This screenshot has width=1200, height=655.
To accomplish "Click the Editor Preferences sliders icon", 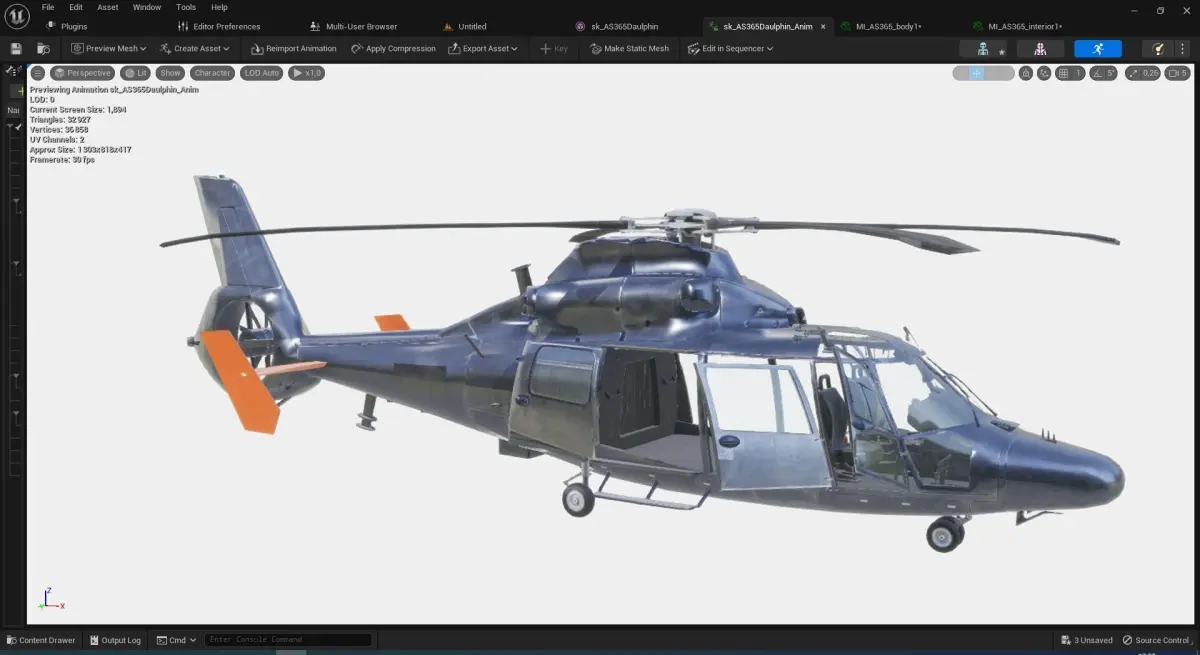I will [x=183, y=26].
